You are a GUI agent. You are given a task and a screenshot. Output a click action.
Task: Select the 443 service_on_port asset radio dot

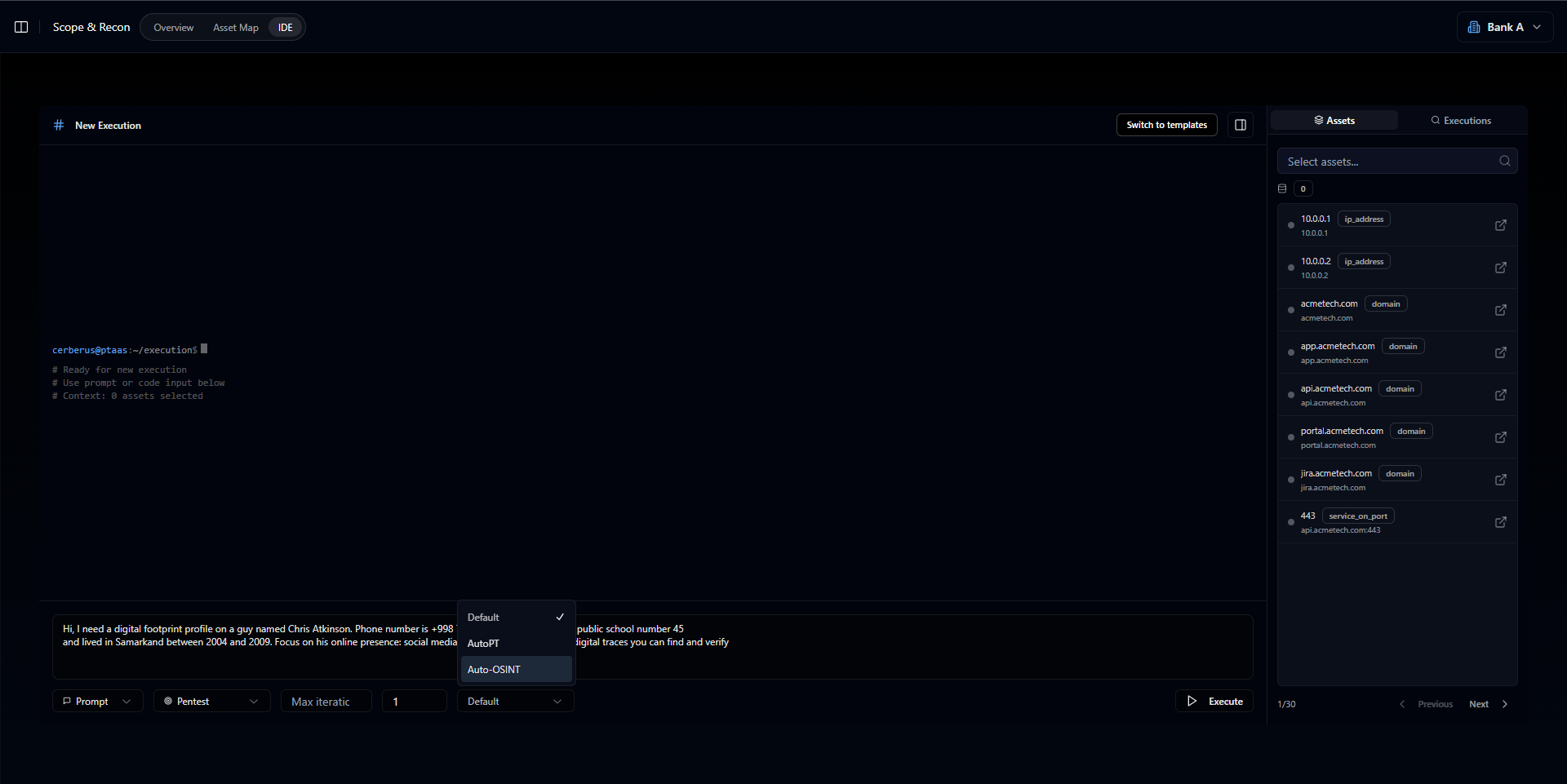pos(1290,522)
